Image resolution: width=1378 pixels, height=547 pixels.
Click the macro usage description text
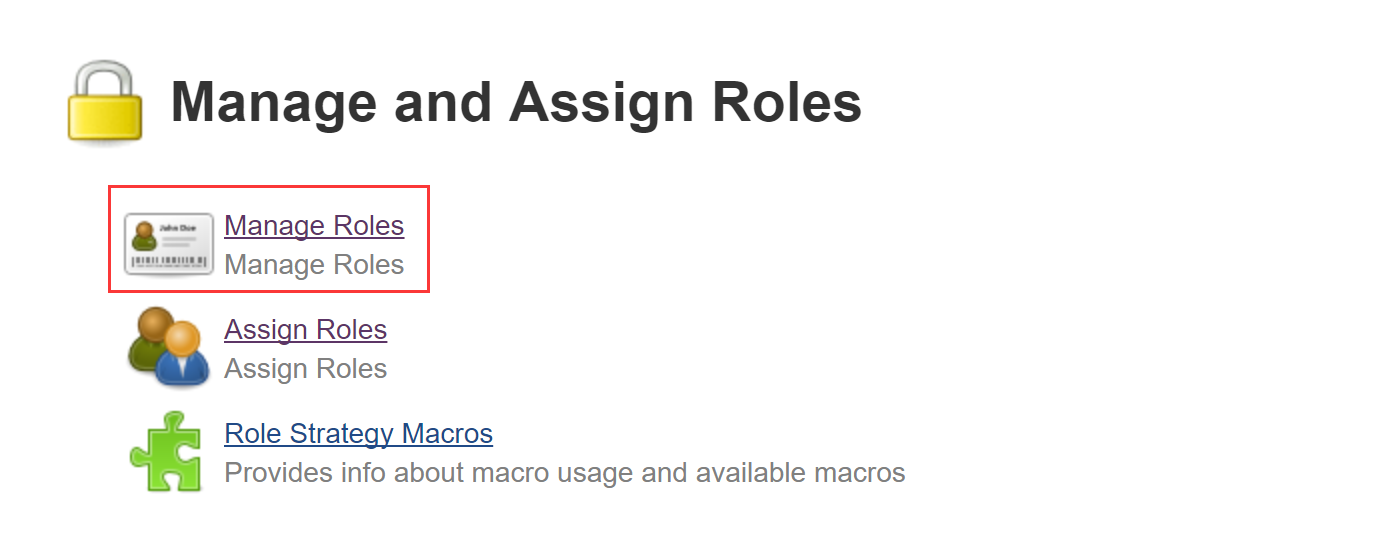[x=564, y=473]
